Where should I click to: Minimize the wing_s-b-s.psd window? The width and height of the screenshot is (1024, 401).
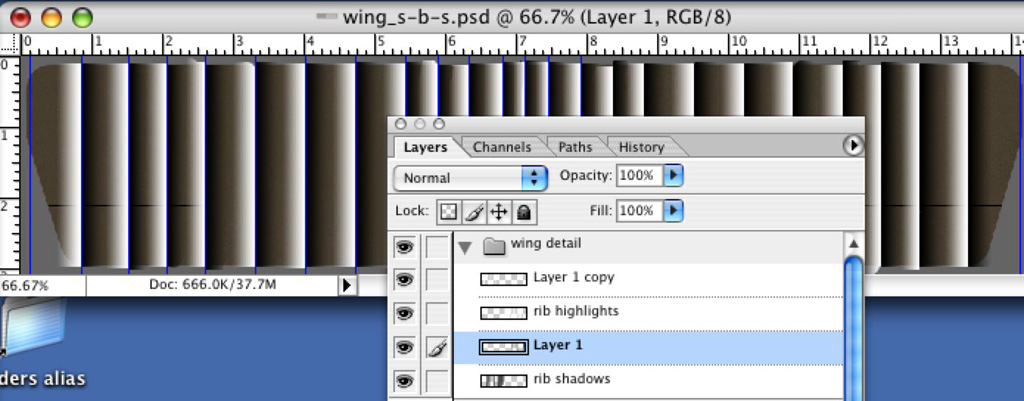coord(51,18)
